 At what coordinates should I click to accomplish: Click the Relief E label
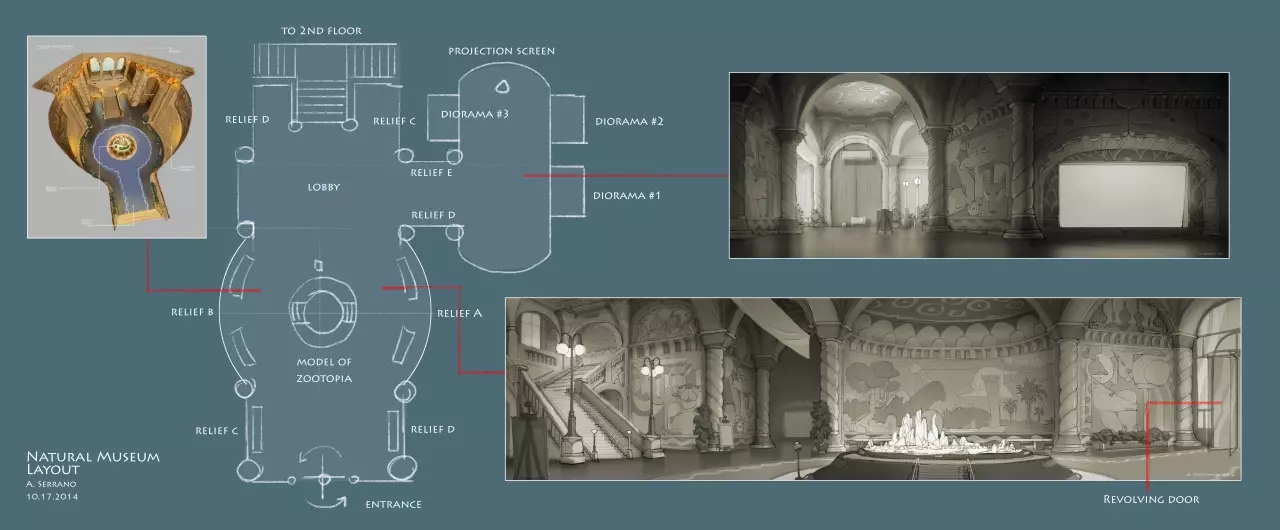tap(432, 173)
